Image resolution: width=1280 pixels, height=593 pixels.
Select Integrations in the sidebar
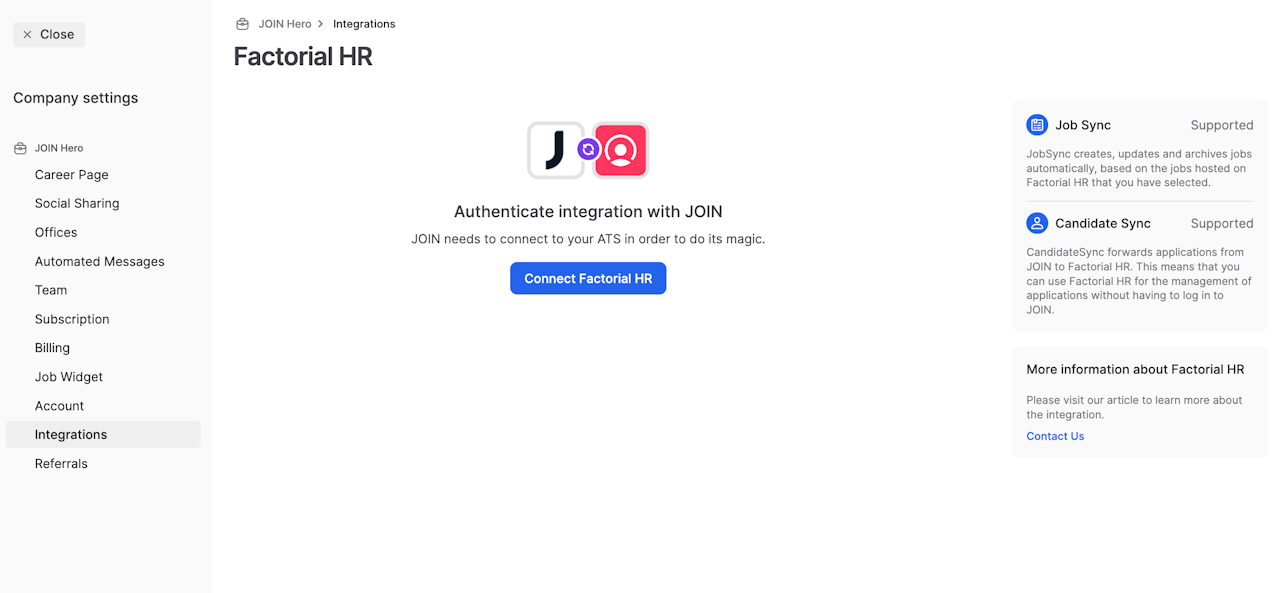coord(103,434)
